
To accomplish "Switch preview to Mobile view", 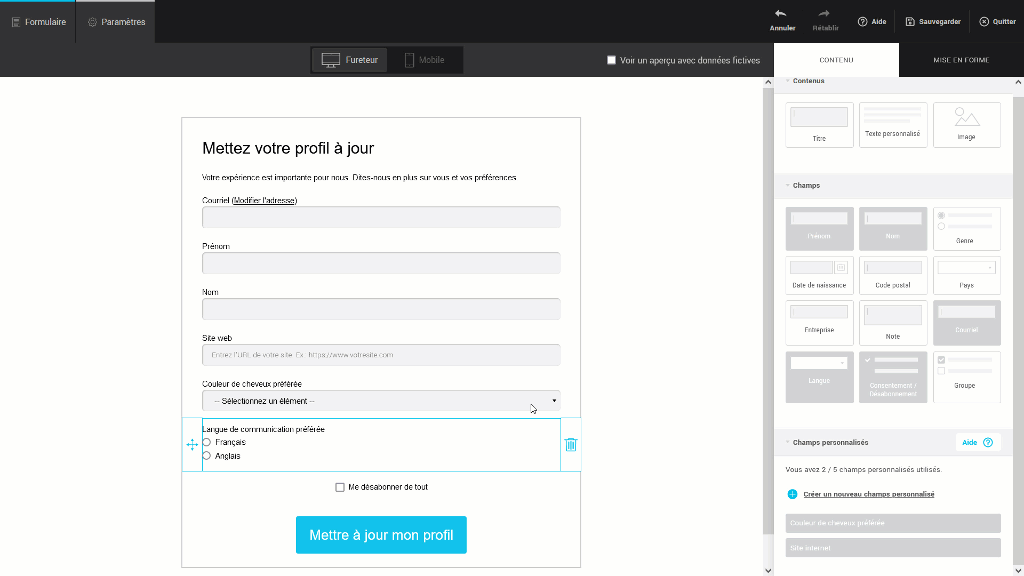I will [x=424, y=60].
